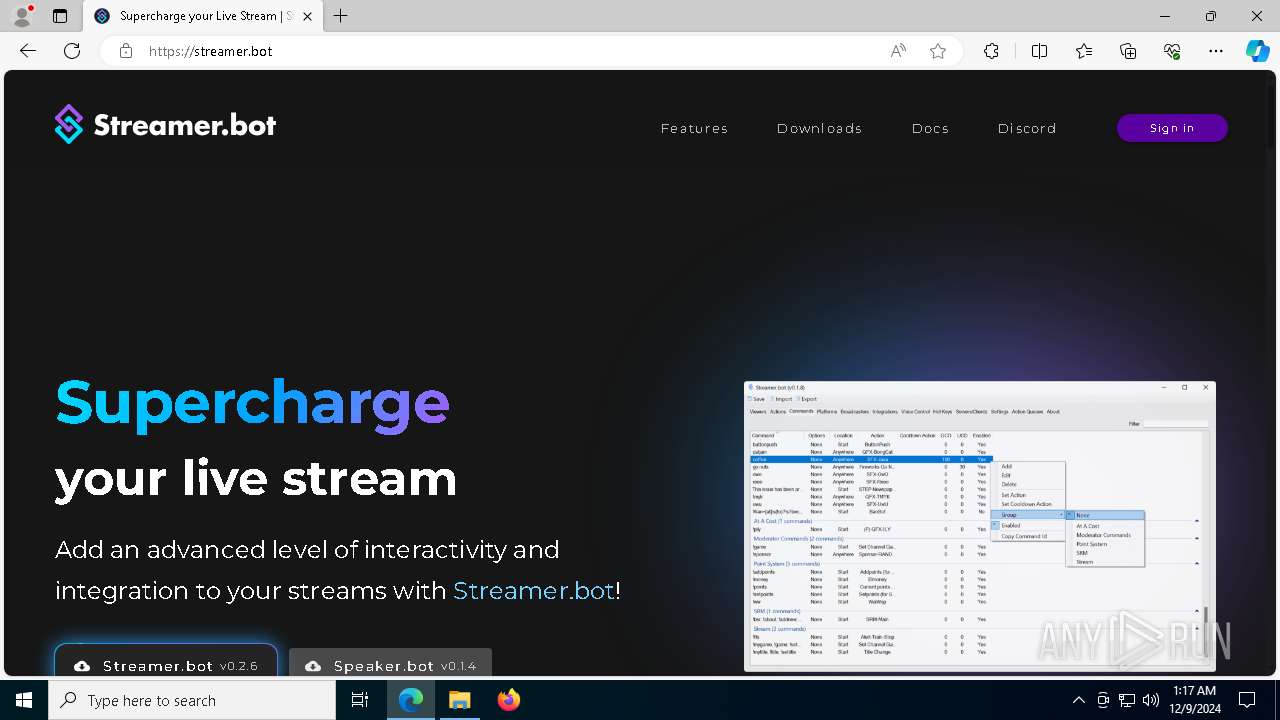View site information lock icon
Viewport: 1280px width, 720px height.
click(x=126, y=51)
